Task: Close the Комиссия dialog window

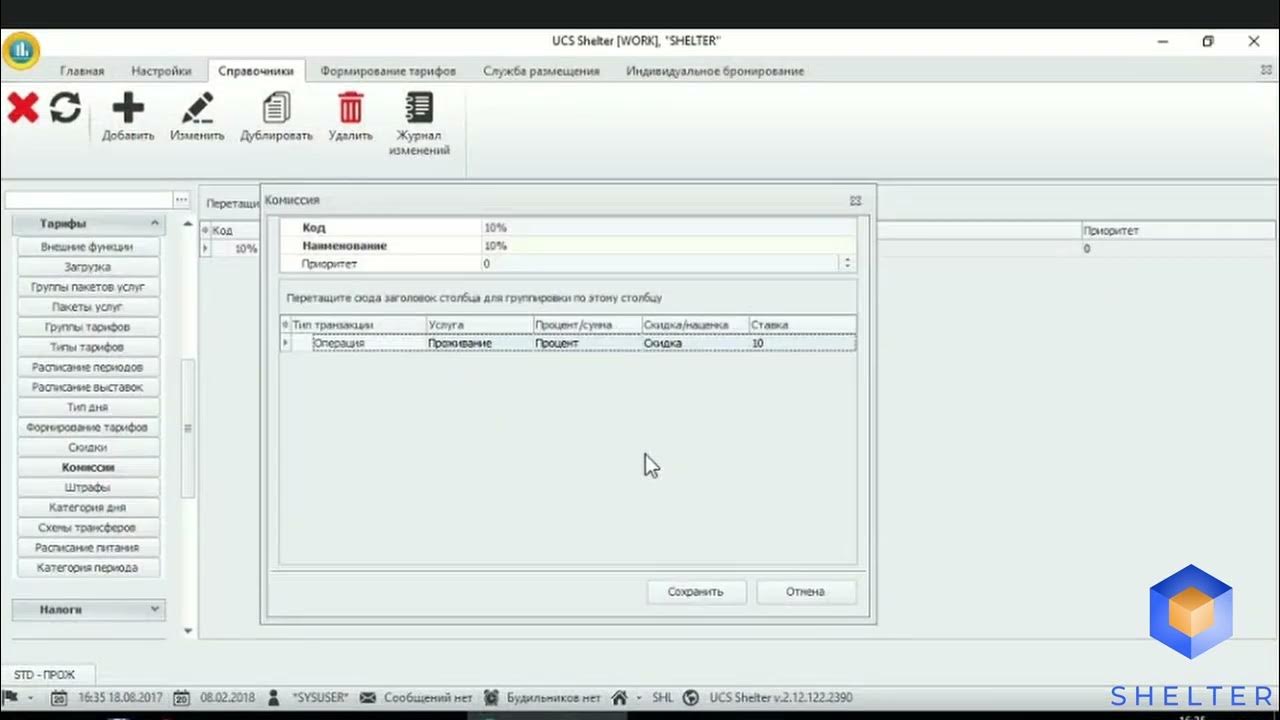Action: tap(855, 200)
